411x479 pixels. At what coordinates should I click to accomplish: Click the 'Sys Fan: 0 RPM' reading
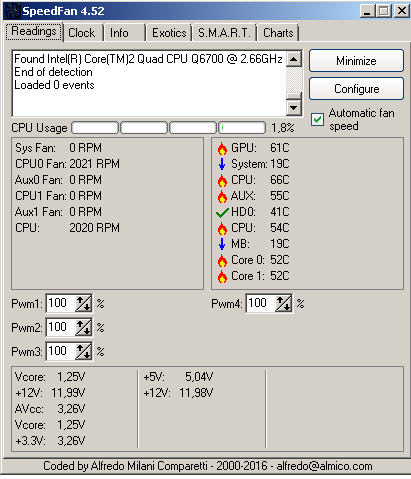click(x=58, y=148)
